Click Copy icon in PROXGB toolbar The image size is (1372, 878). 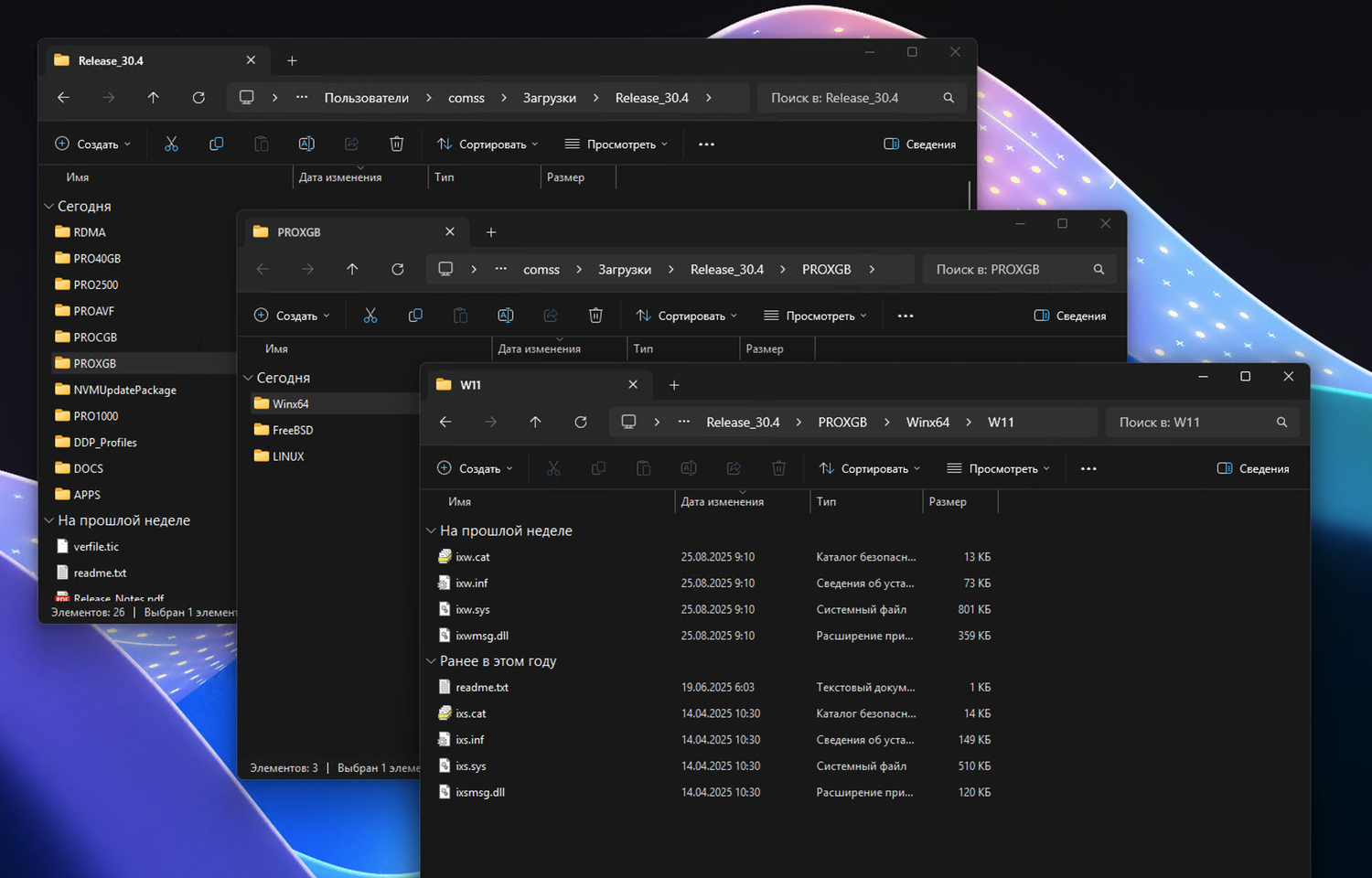pos(415,316)
